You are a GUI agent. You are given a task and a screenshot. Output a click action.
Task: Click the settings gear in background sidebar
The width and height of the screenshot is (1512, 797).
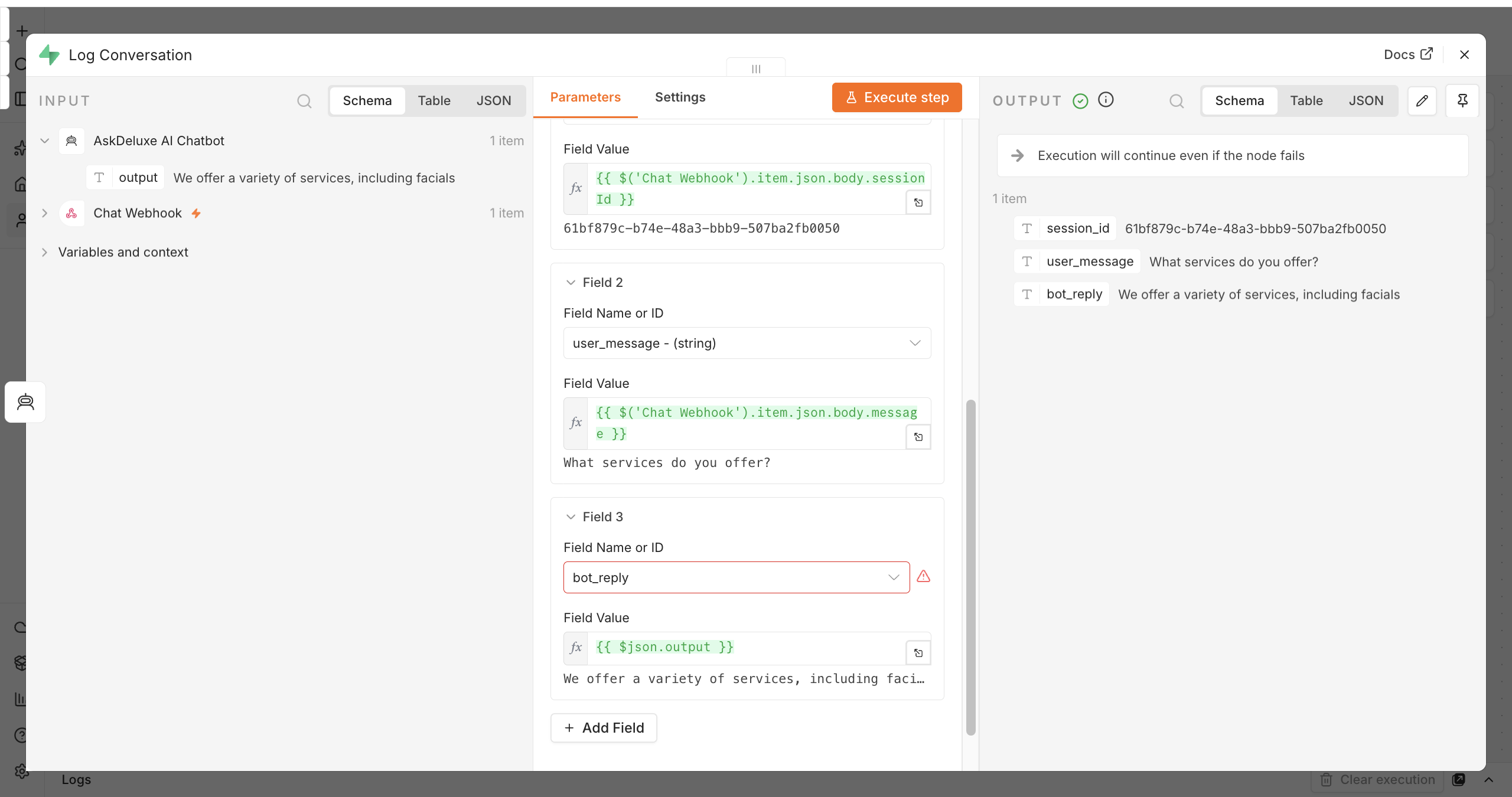point(21,771)
